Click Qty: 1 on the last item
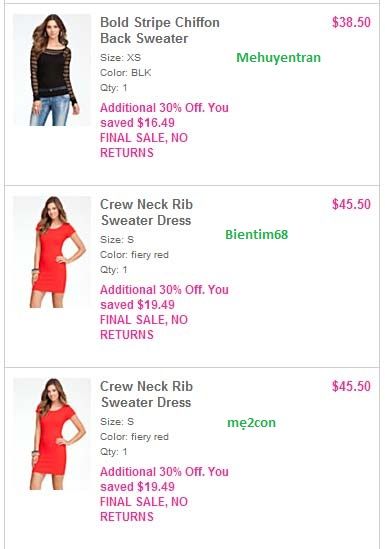385x549 pixels. pyautogui.click(x=114, y=452)
